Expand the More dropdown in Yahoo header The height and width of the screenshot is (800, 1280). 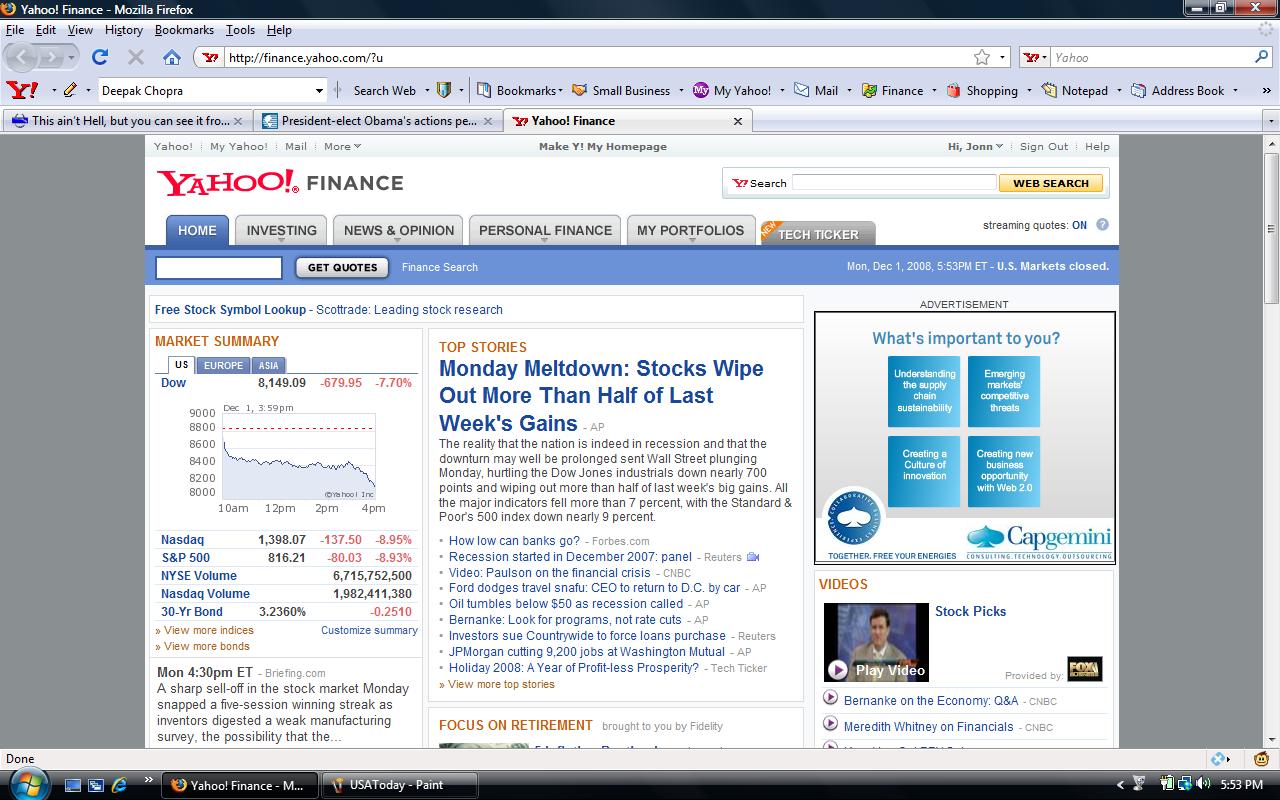(x=342, y=146)
